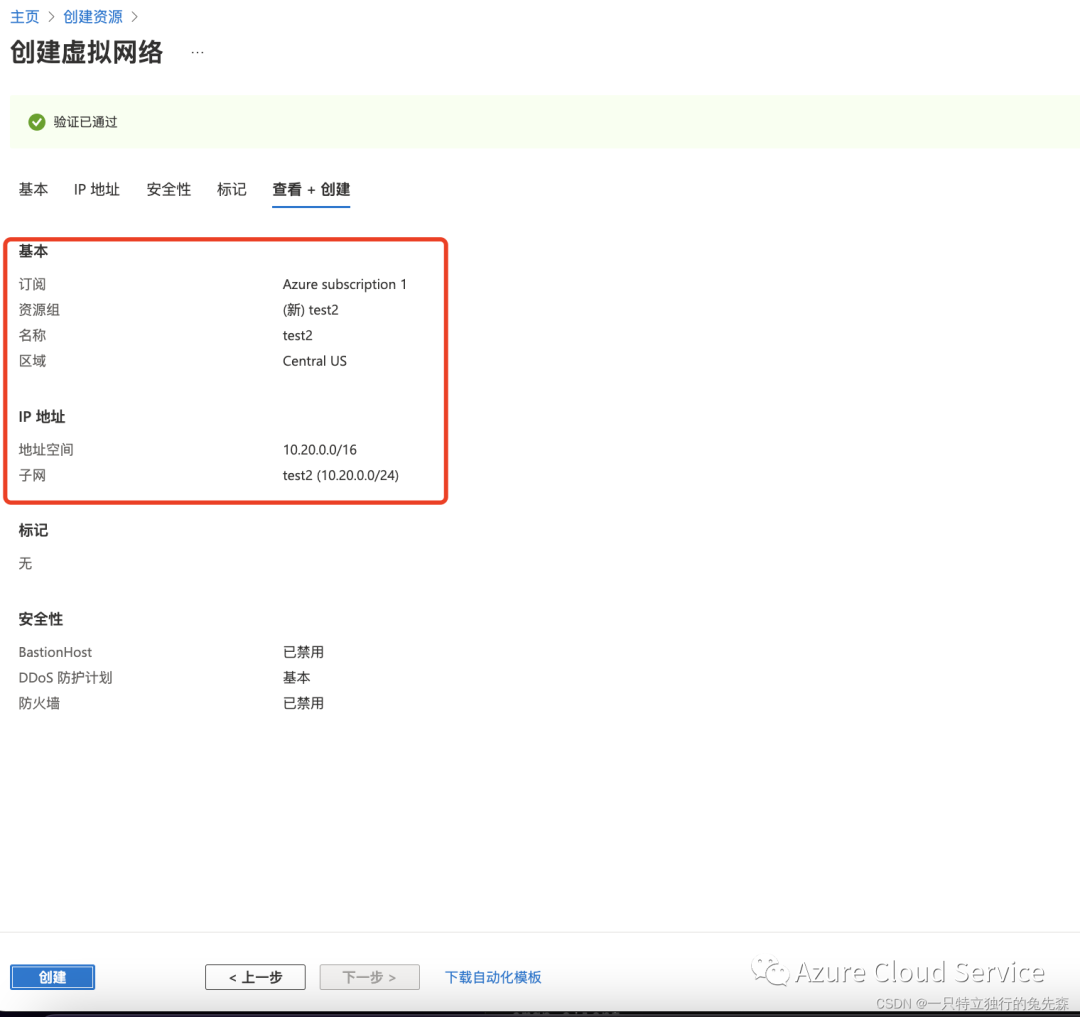Select the Azure subscription 1 value
The width and height of the screenshot is (1080, 1017).
click(344, 284)
